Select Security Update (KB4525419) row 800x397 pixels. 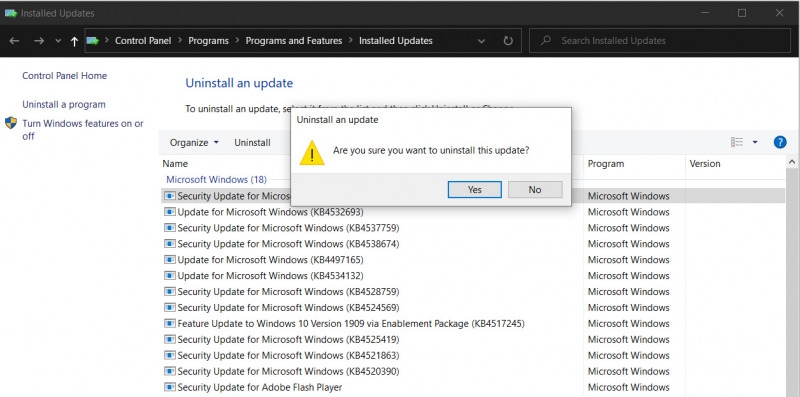473,339
